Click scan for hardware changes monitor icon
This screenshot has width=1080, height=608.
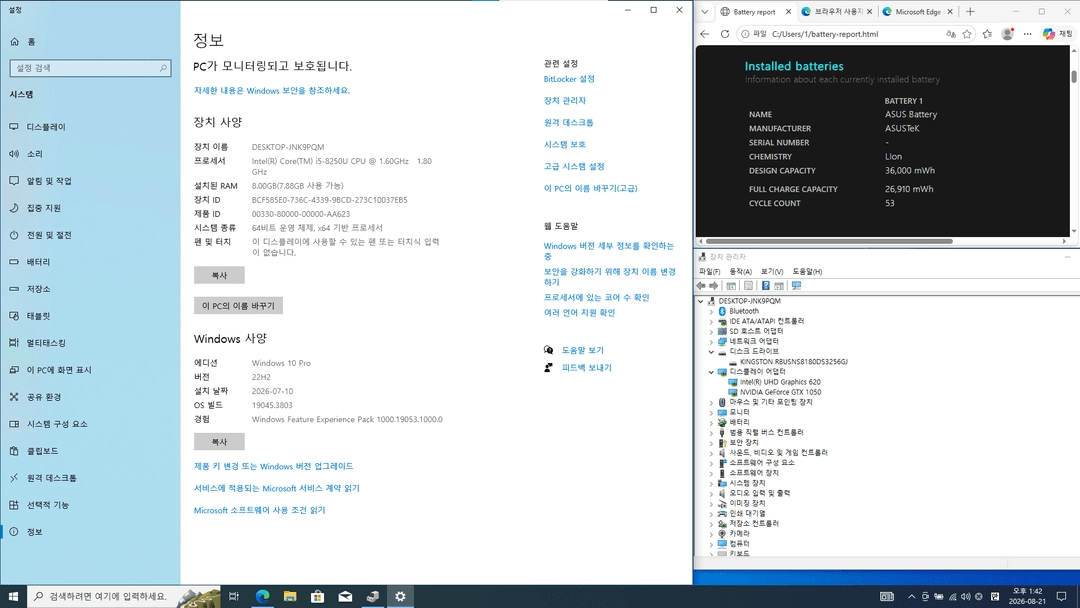tap(797, 286)
